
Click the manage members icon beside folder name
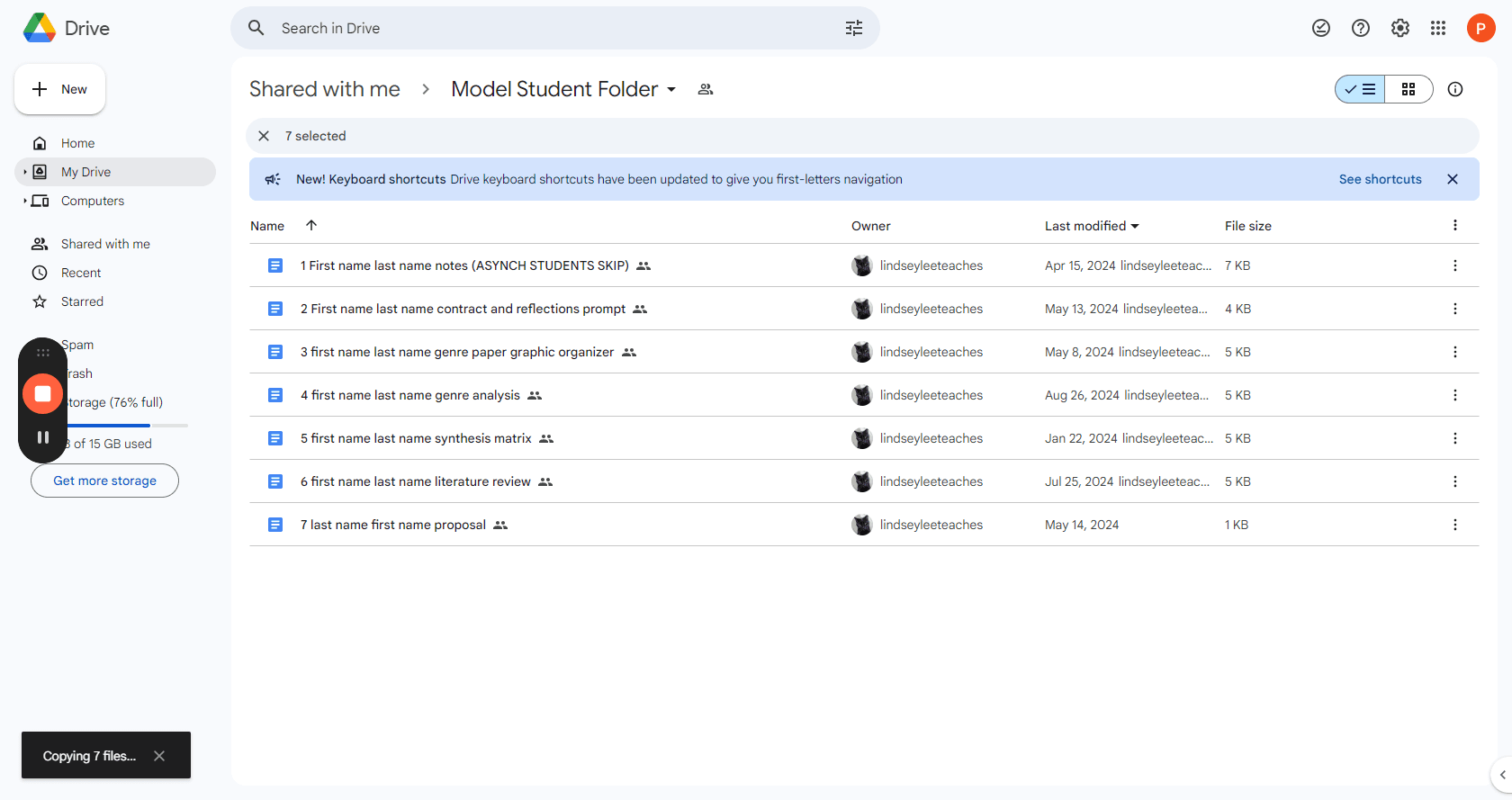706,89
